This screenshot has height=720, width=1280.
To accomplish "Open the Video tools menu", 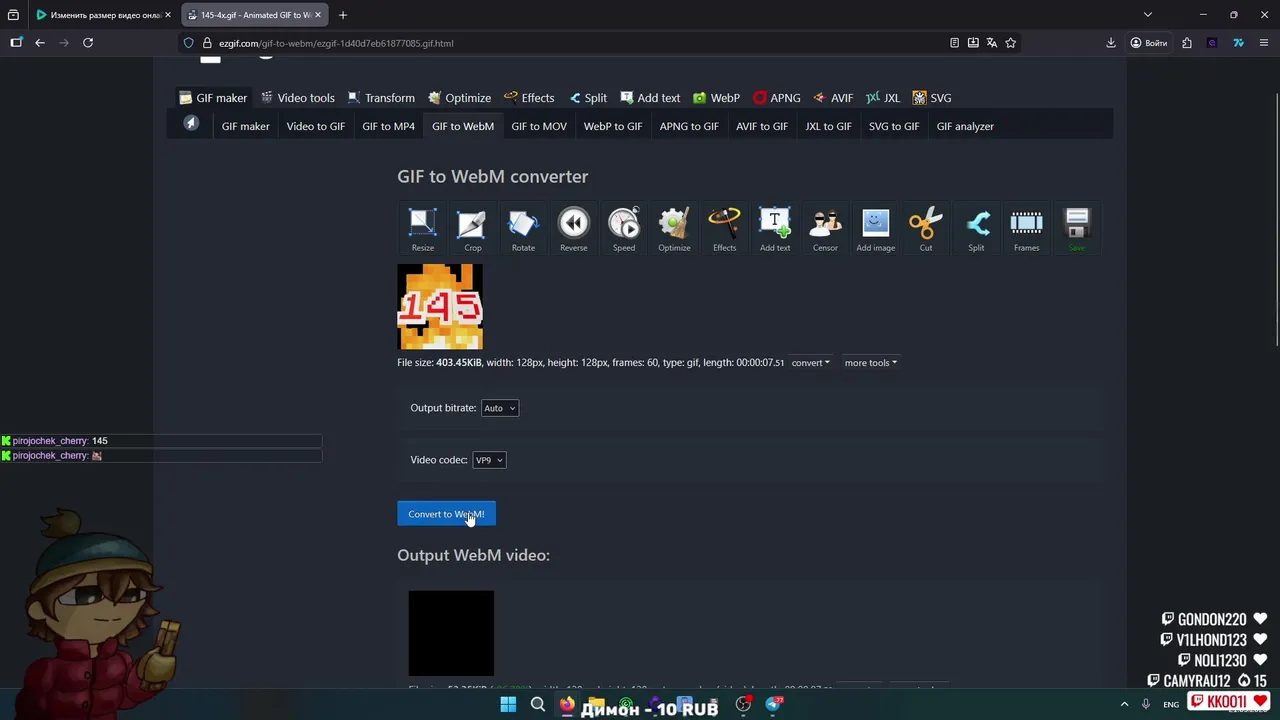I will point(298,98).
